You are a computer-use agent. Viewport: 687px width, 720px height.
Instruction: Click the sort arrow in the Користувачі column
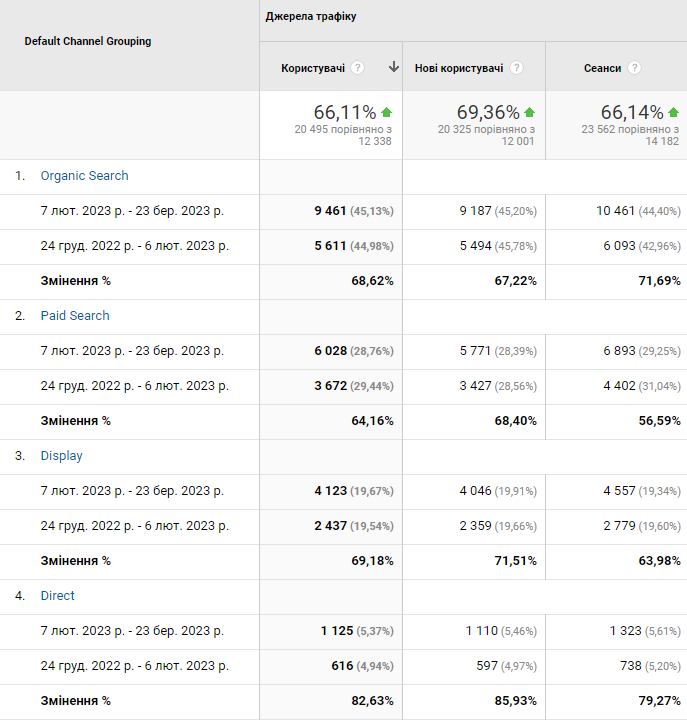pos(393,68)
